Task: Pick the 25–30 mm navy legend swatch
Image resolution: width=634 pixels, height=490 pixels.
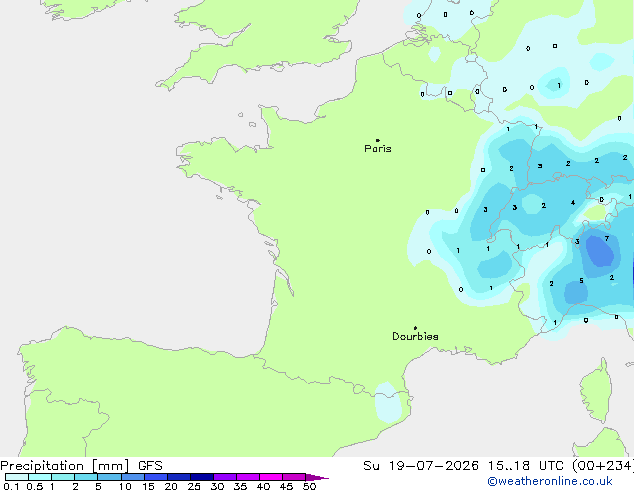Action: [x=202, y=477]
